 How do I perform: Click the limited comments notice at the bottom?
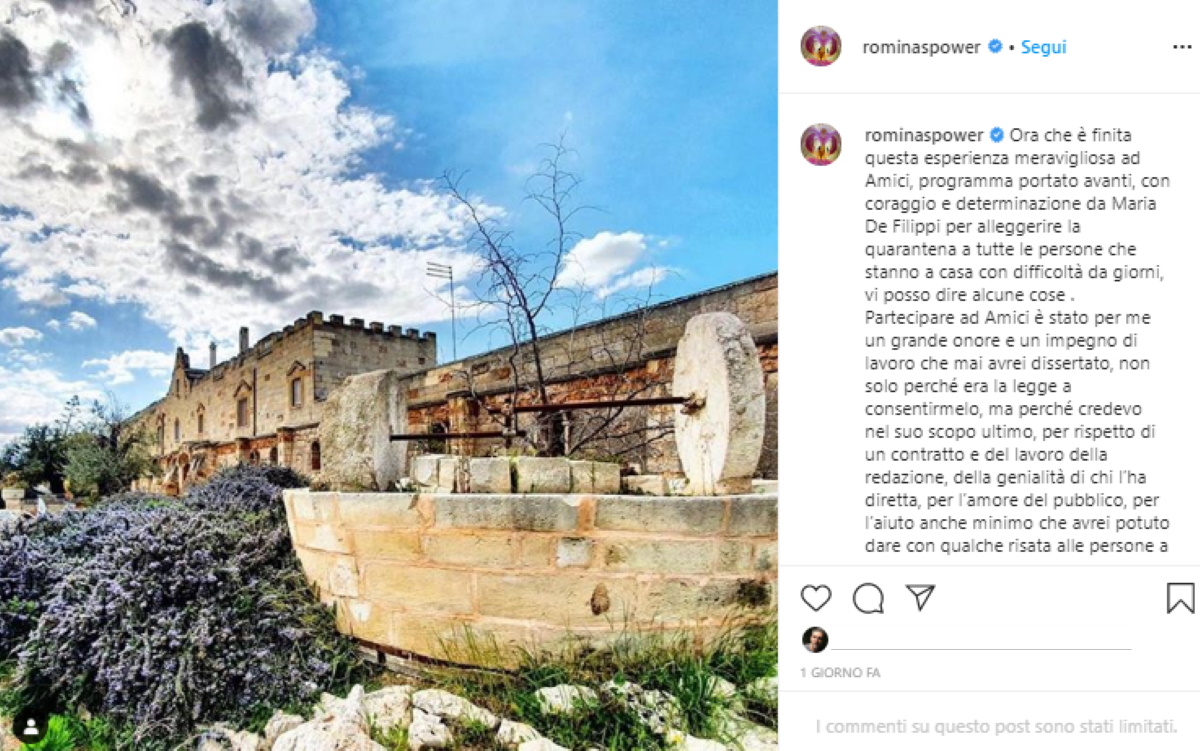point(996,727)
